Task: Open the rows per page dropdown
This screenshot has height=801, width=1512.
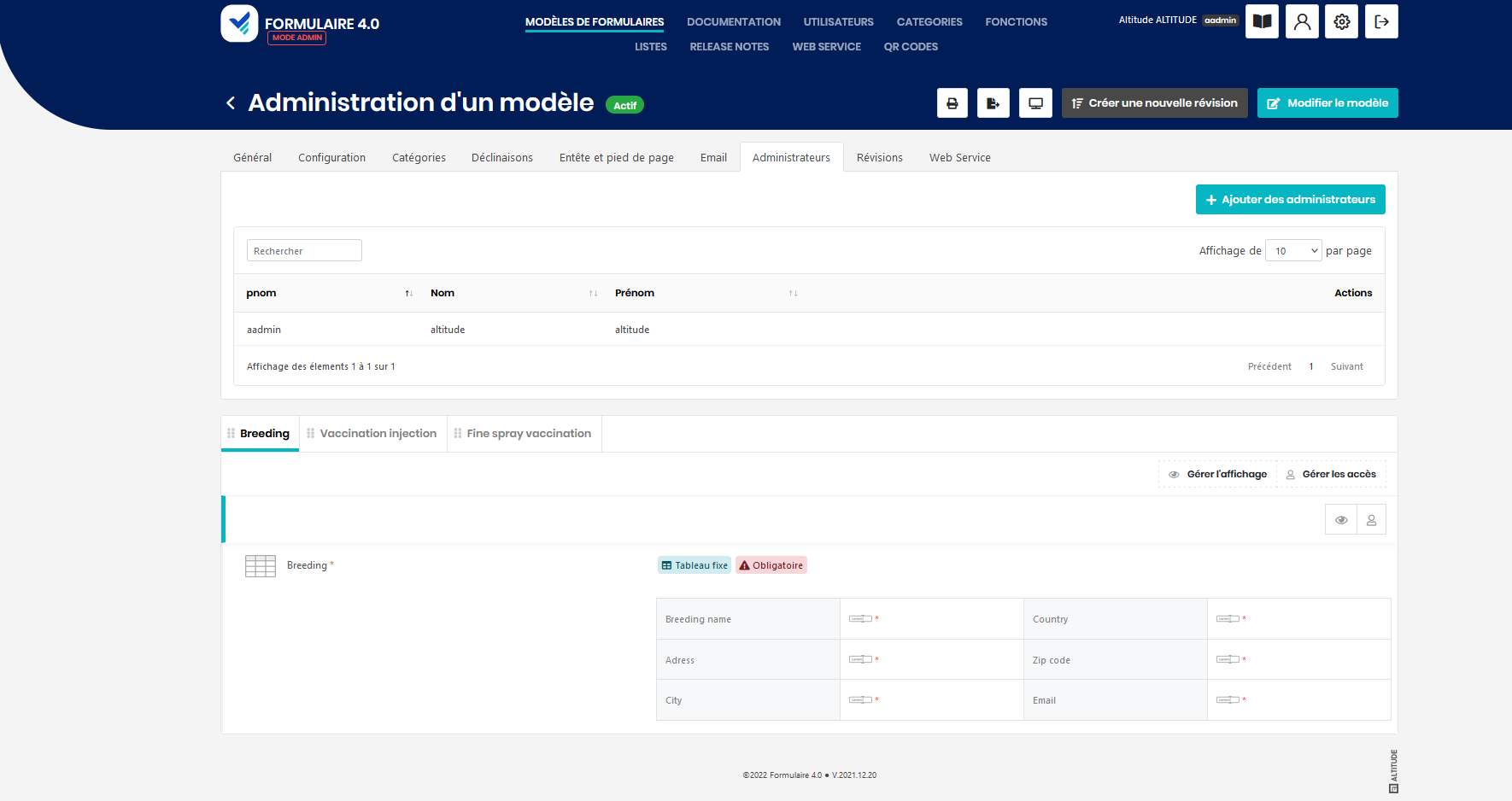Action: (x=1293, y=250)
